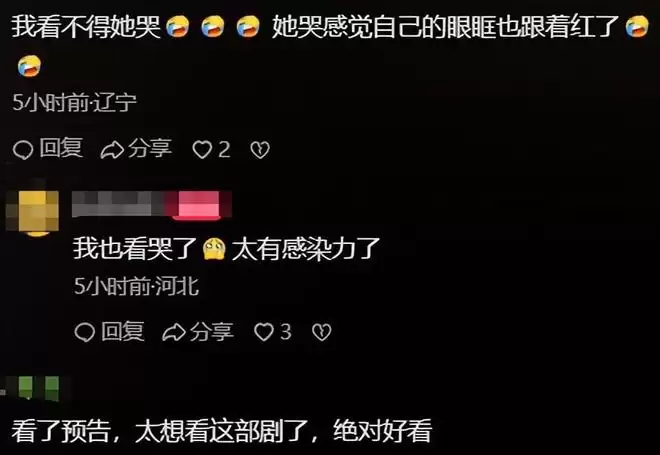Click the share arrow icon on Liaoning comment

pyautogui.click(x=112, y=150)
